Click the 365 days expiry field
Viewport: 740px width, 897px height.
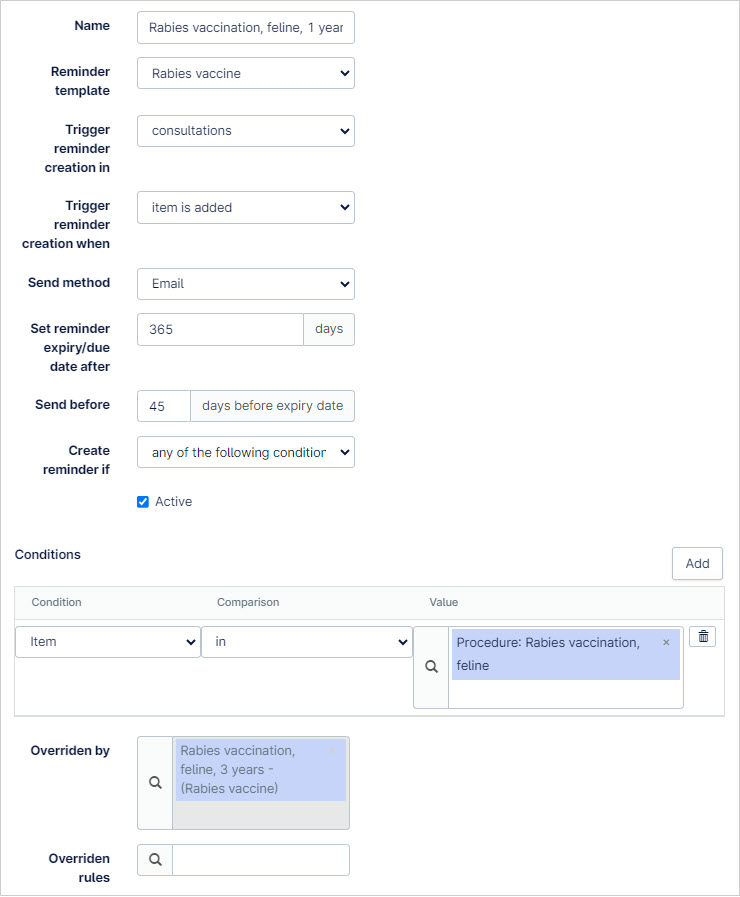220,330
